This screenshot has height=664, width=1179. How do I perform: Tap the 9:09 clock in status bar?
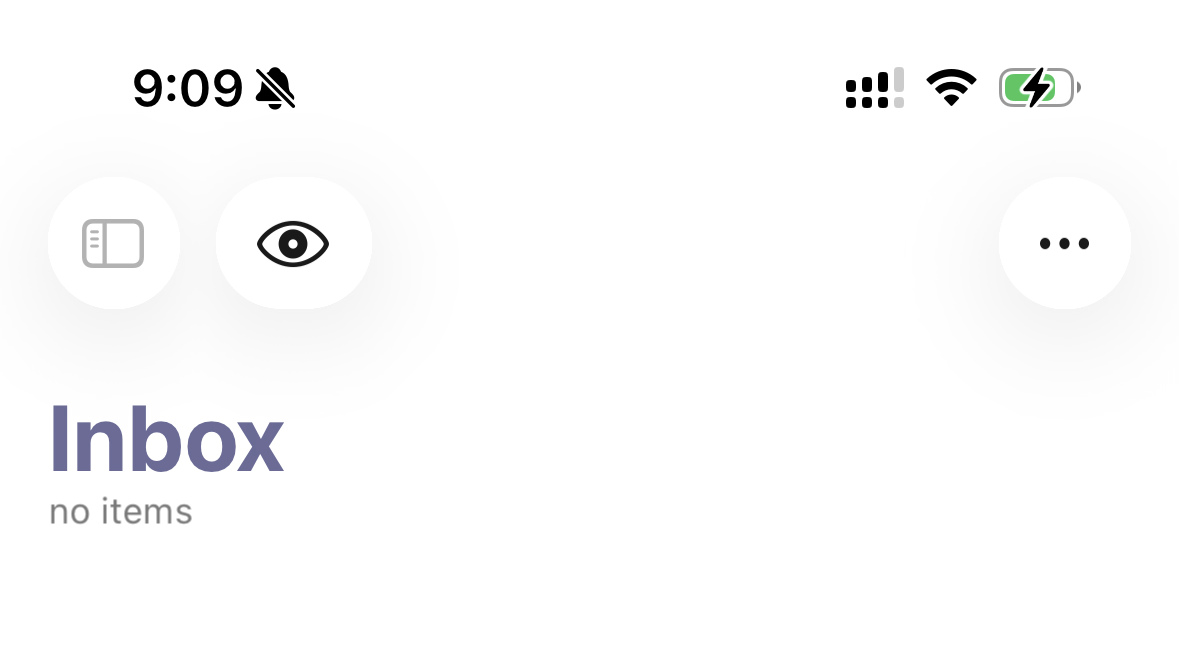pos(187,88)
